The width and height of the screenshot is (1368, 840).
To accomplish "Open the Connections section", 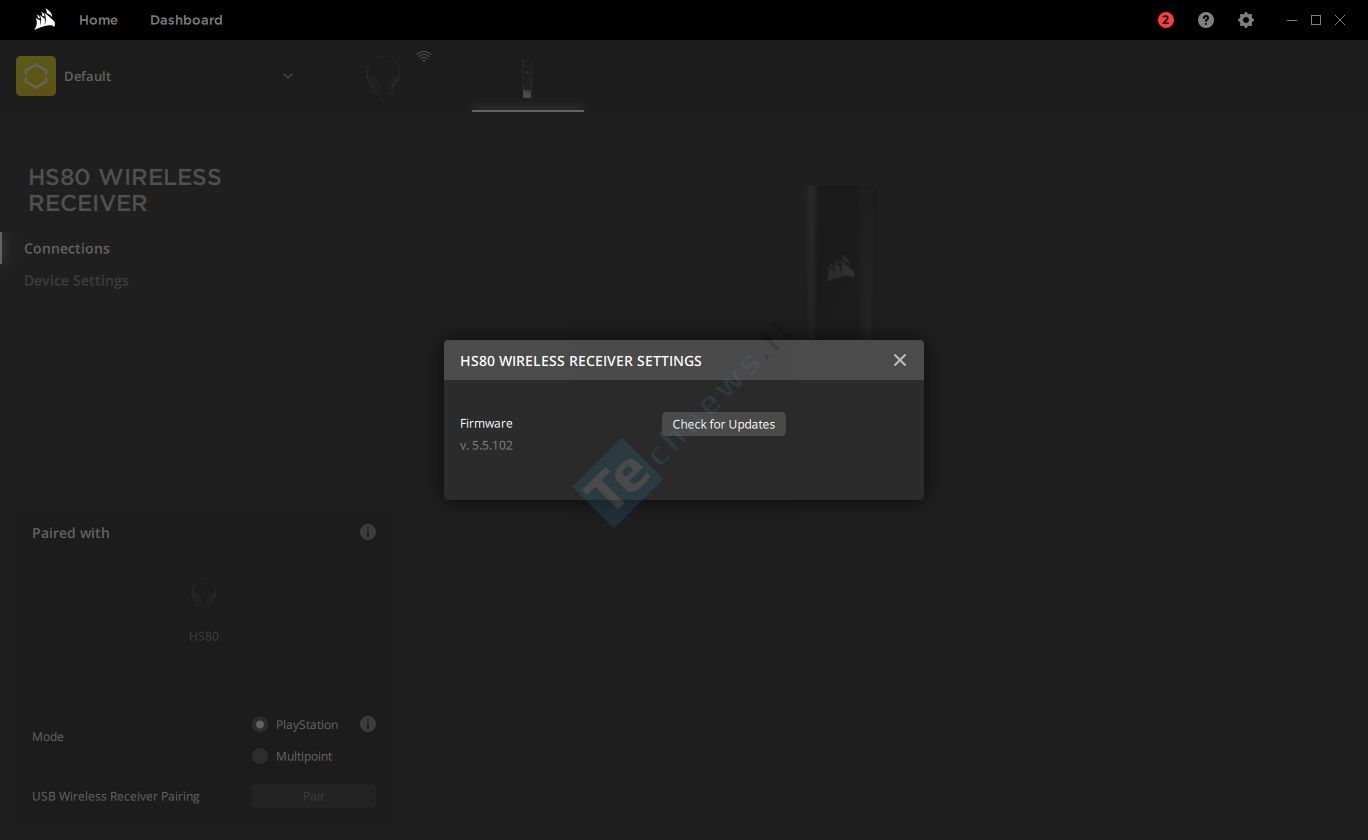I will point(67,248).
